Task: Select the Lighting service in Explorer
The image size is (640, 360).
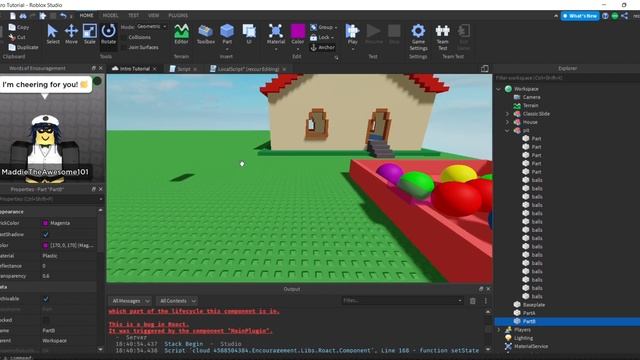Action: pyautogui.click(x=523, y=338)
